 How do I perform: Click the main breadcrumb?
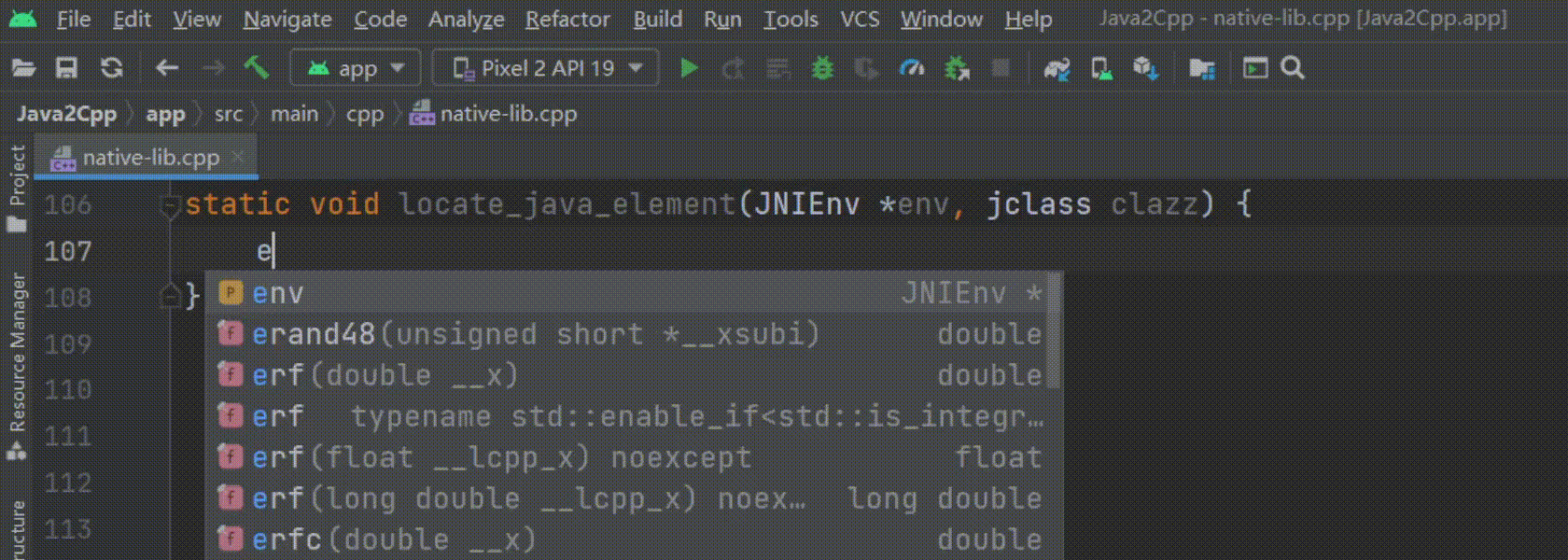294,114
